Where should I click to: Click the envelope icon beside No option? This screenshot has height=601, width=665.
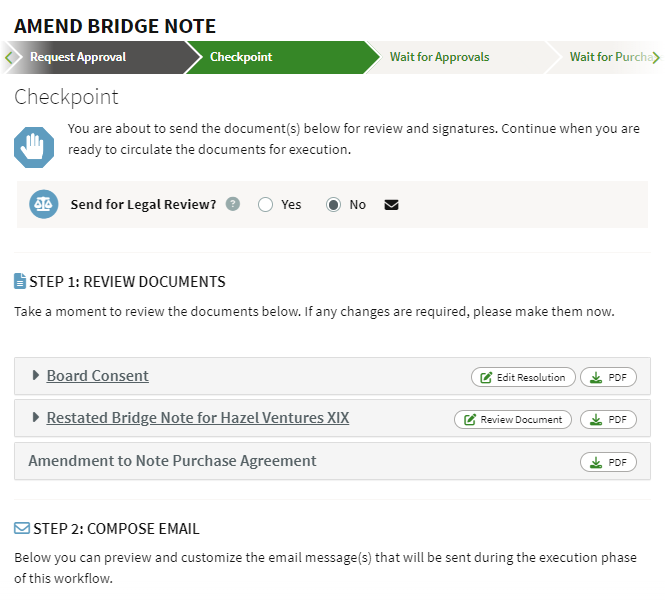pyautogui.click(x=391, y=205)
